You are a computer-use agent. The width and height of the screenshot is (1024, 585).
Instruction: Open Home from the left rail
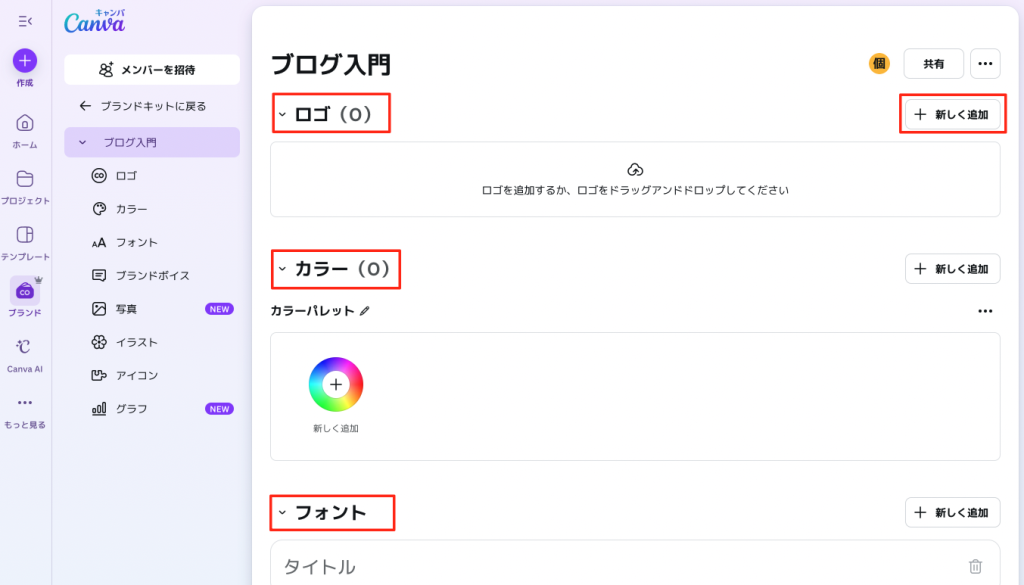click(x=25, y=123)
